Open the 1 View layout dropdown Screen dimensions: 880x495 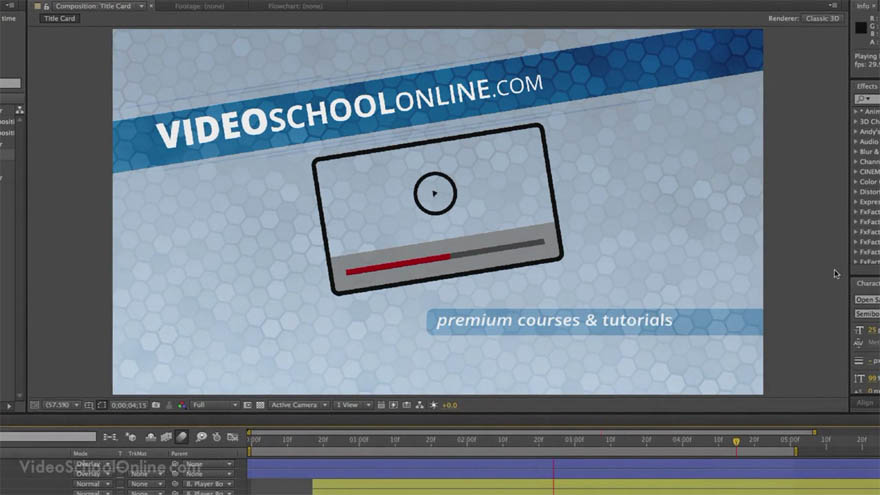(353, 405)
